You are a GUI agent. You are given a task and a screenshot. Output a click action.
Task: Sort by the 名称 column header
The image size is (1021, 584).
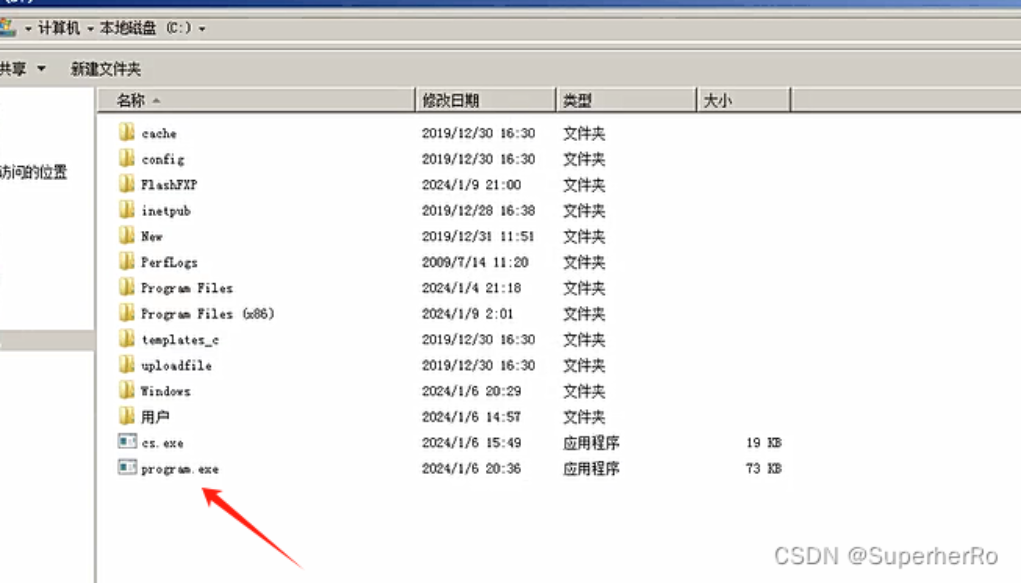tap(256, 100)
